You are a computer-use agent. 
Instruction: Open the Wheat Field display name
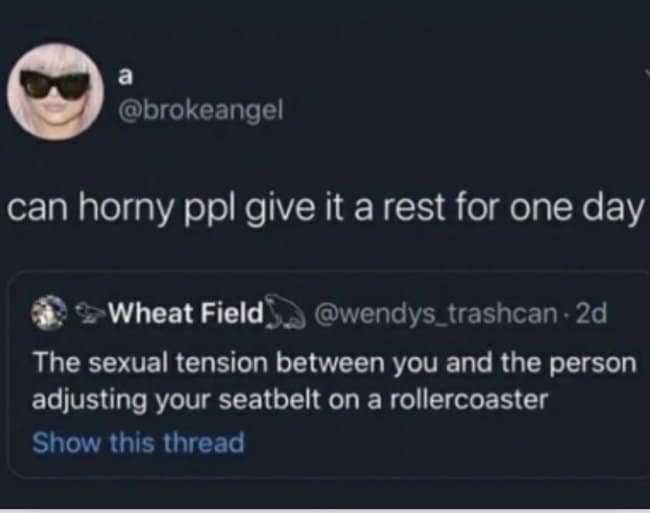click(x=186, y=313)
